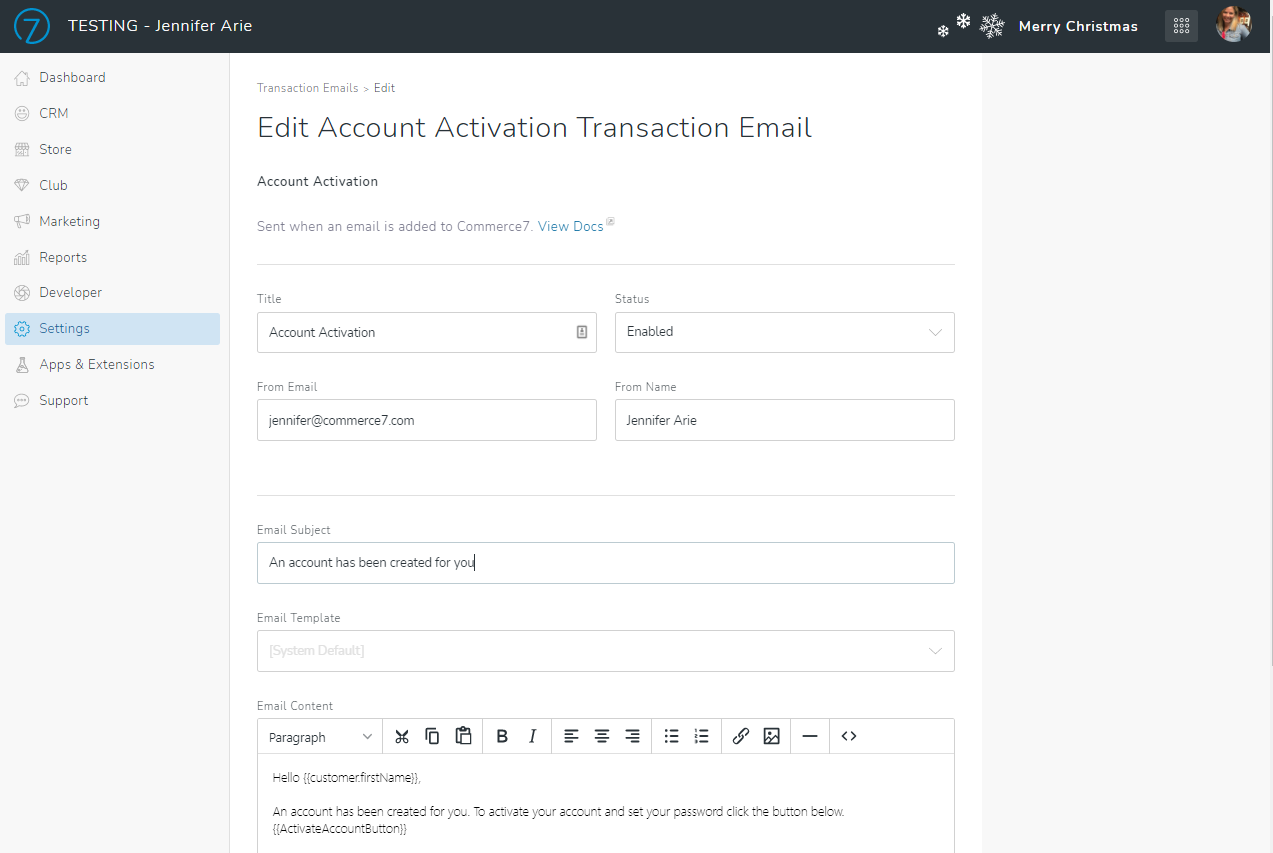Toggle bold formatting in the email editor
The height and width of the screenshot is (853, 1273).
point(501,736)
